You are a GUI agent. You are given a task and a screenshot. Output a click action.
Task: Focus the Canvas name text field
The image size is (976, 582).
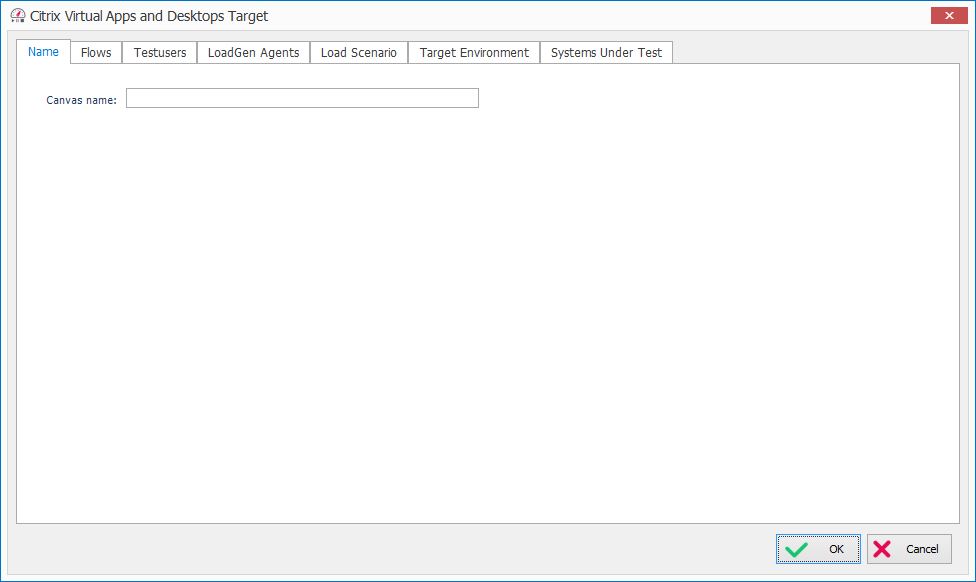click(302, 98)
